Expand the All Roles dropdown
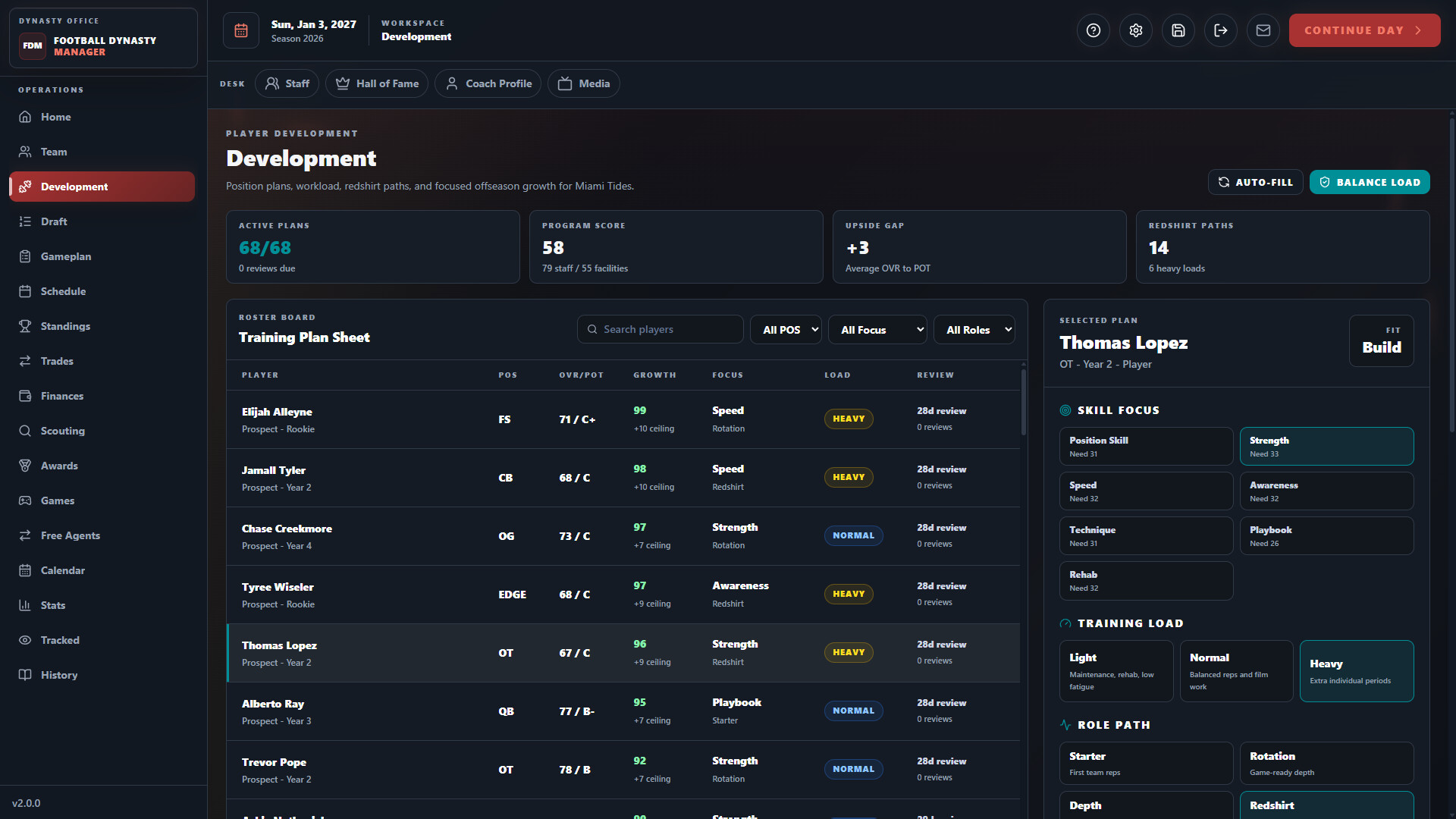The image size is (1456, 819). pyautogui.click(x=974, y=330)
